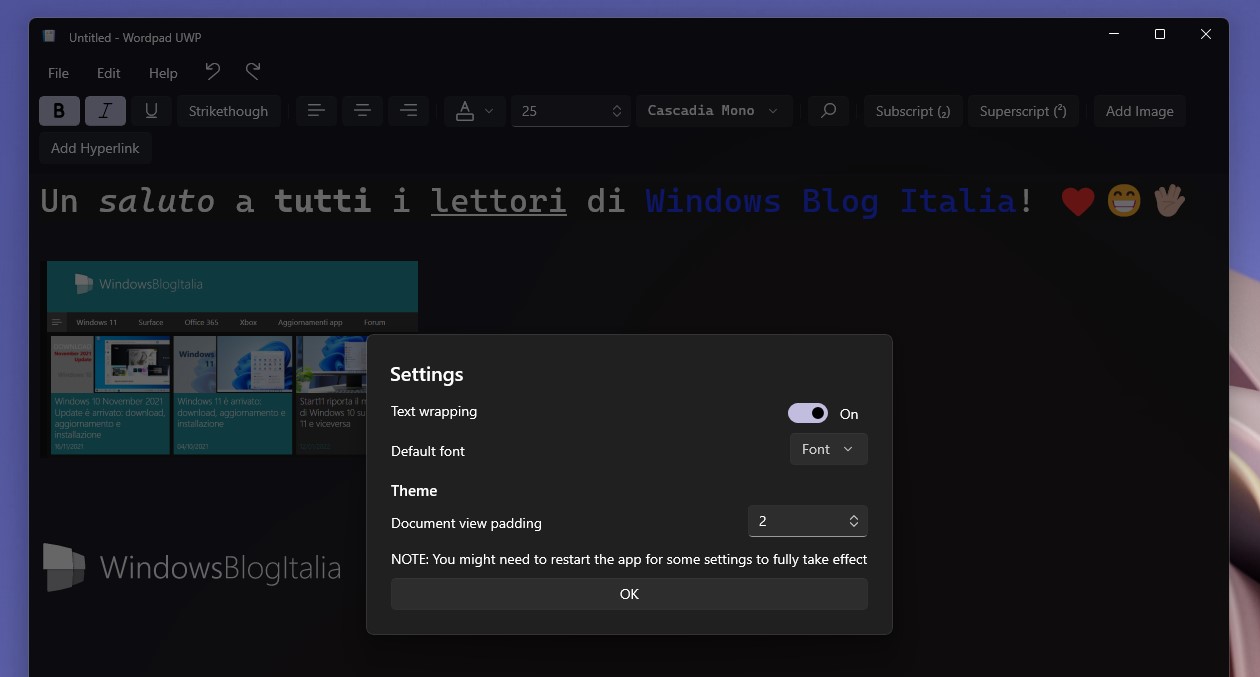Maximize the Wordpad UWP window

tap(1160, 34)
